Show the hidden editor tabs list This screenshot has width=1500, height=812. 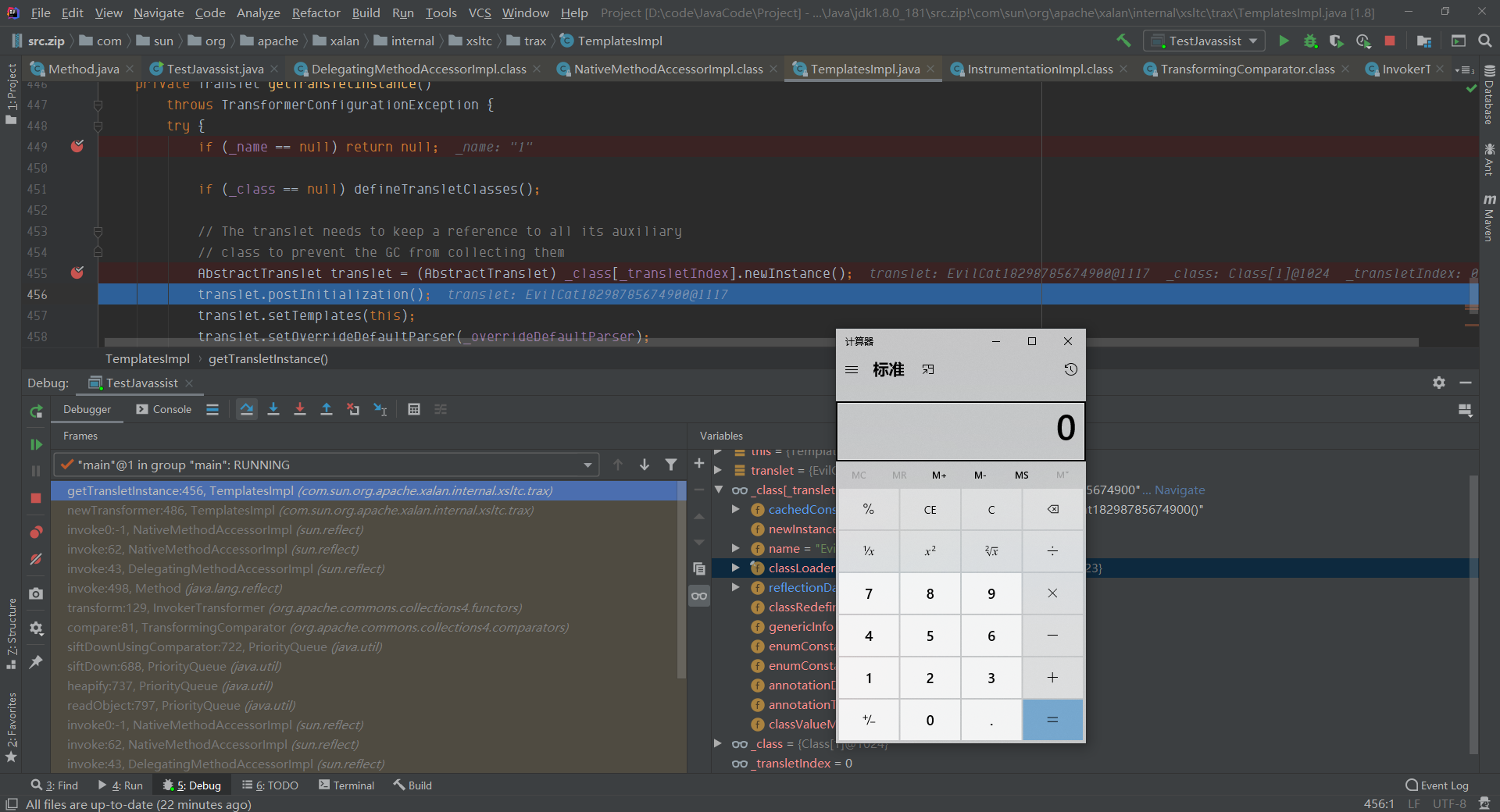pyautogui.click(x=1464, y=69)
